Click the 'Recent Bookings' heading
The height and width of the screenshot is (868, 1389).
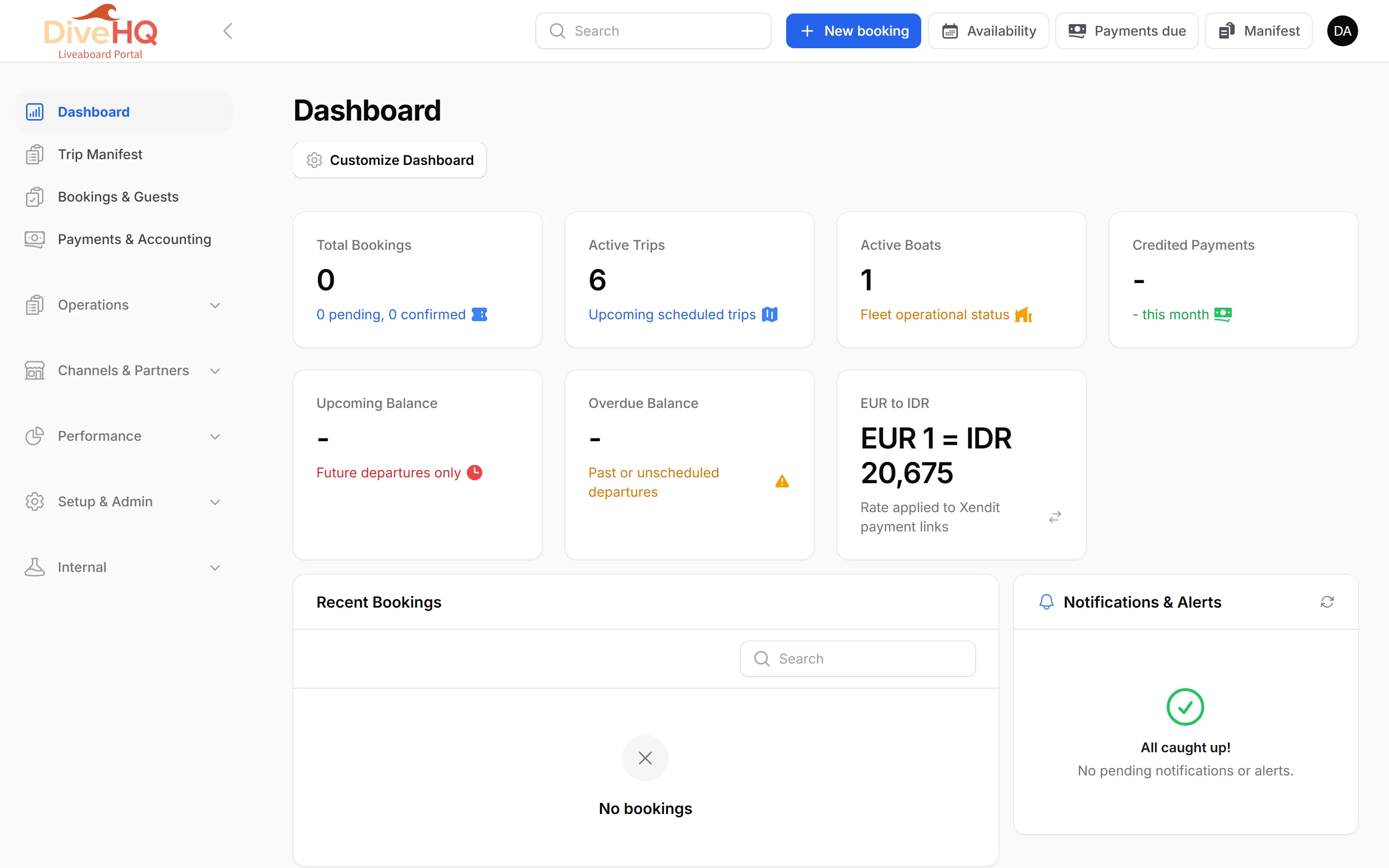379,602
